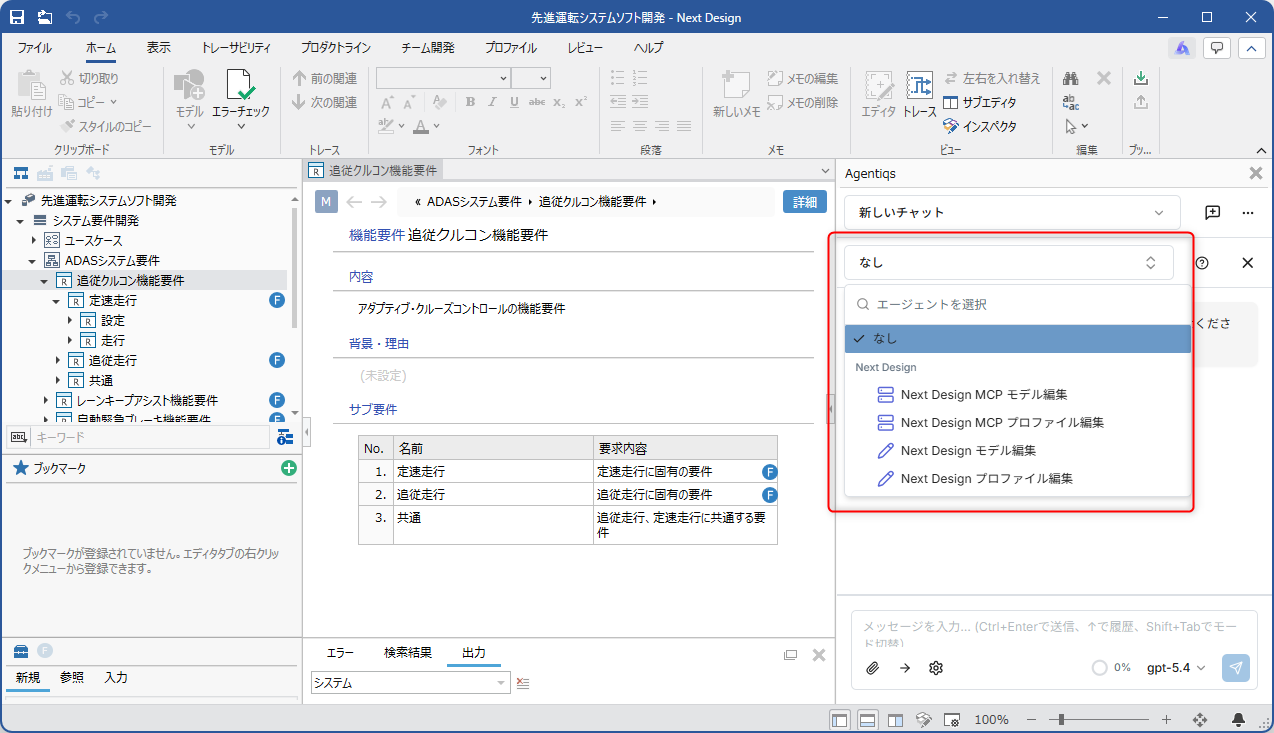Click the chat message input field
The height and width of the screenshot is (733, 1274).
point(1053,632)
